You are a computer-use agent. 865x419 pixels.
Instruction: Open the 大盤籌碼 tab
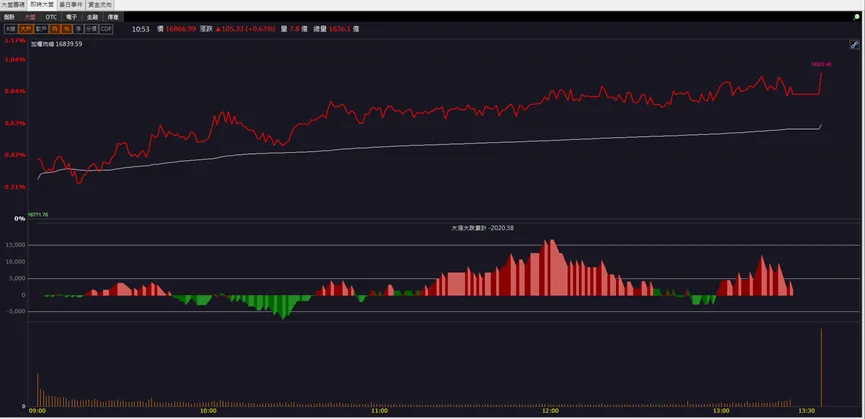click(13, 4)
